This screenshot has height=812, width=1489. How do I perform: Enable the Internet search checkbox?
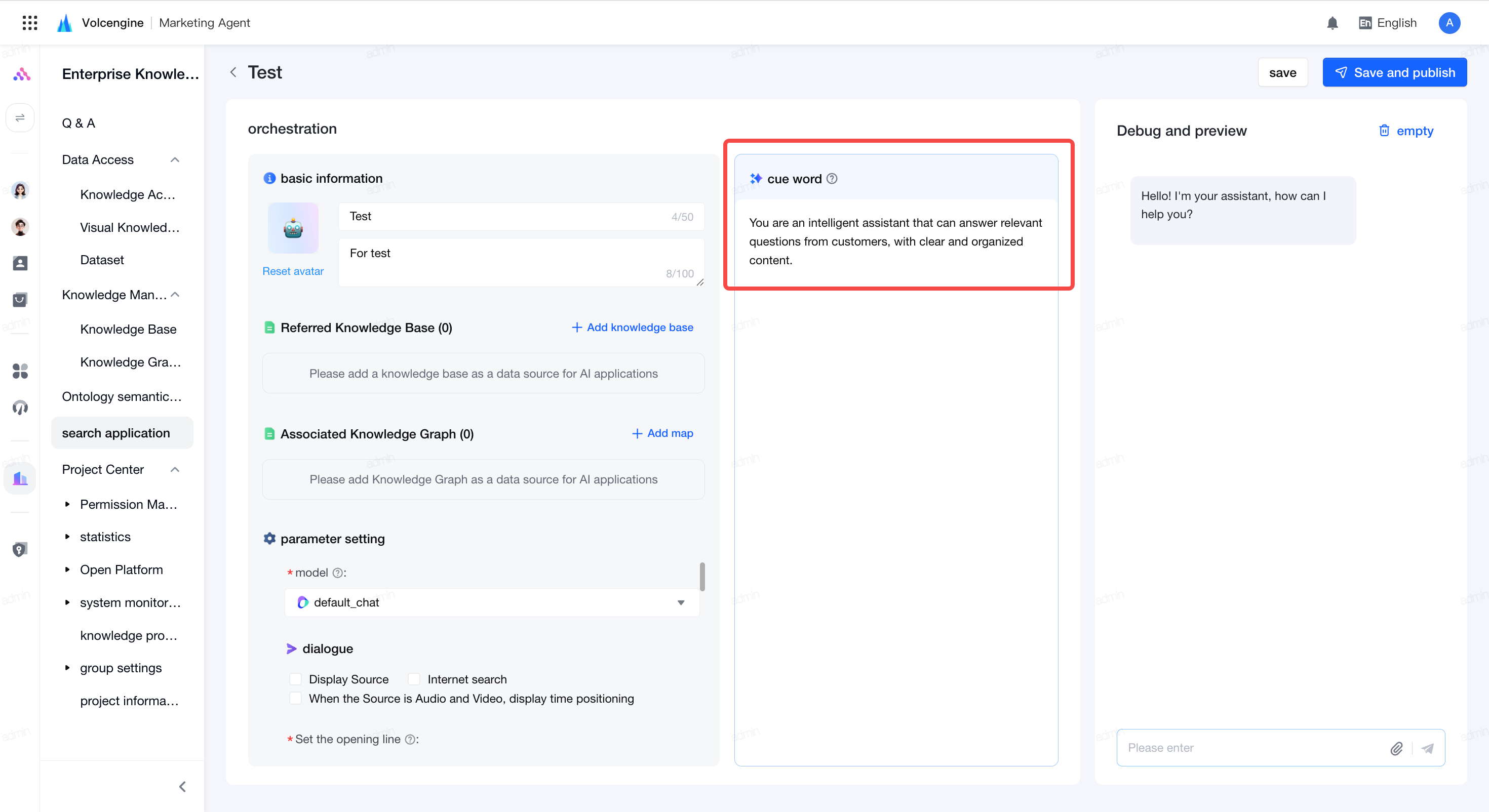tap(414, 679)
